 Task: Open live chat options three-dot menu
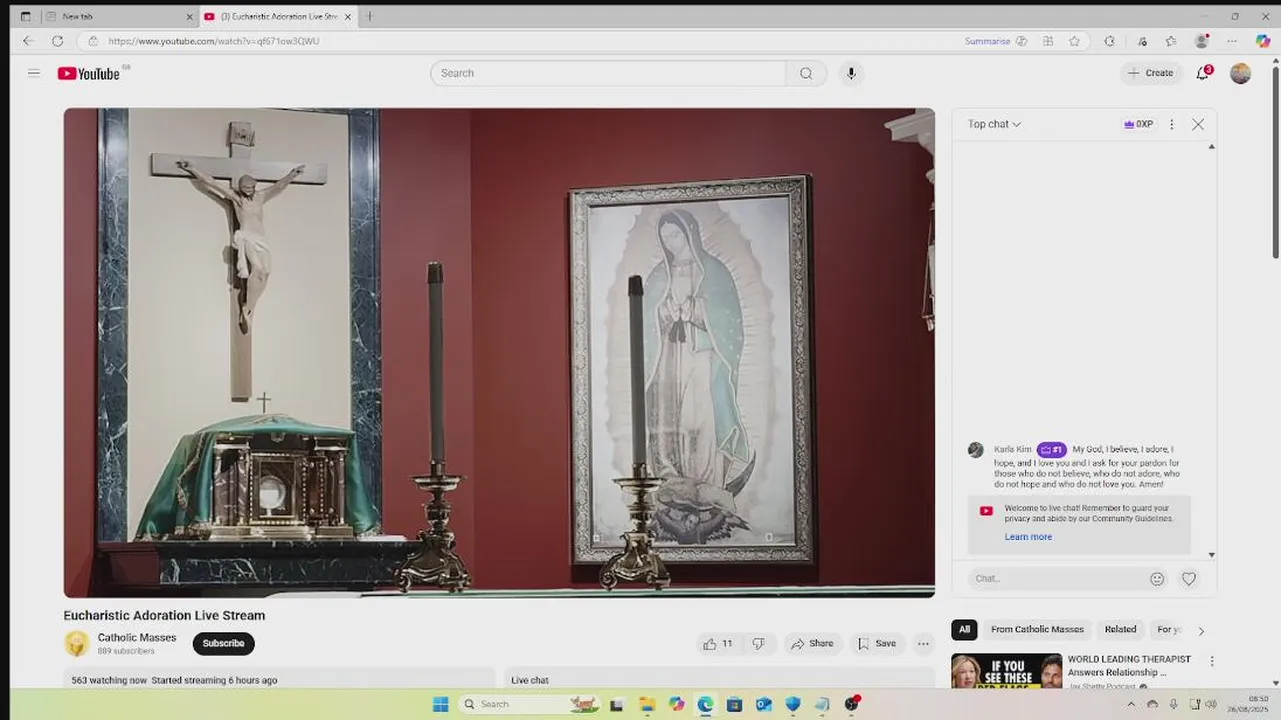(x=1172, y=124)
